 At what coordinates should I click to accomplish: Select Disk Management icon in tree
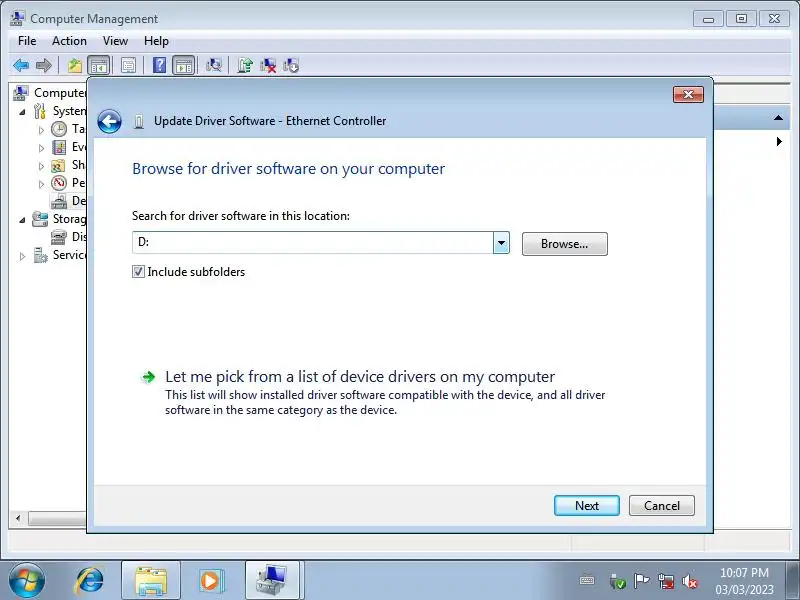(x=59, y=237)
